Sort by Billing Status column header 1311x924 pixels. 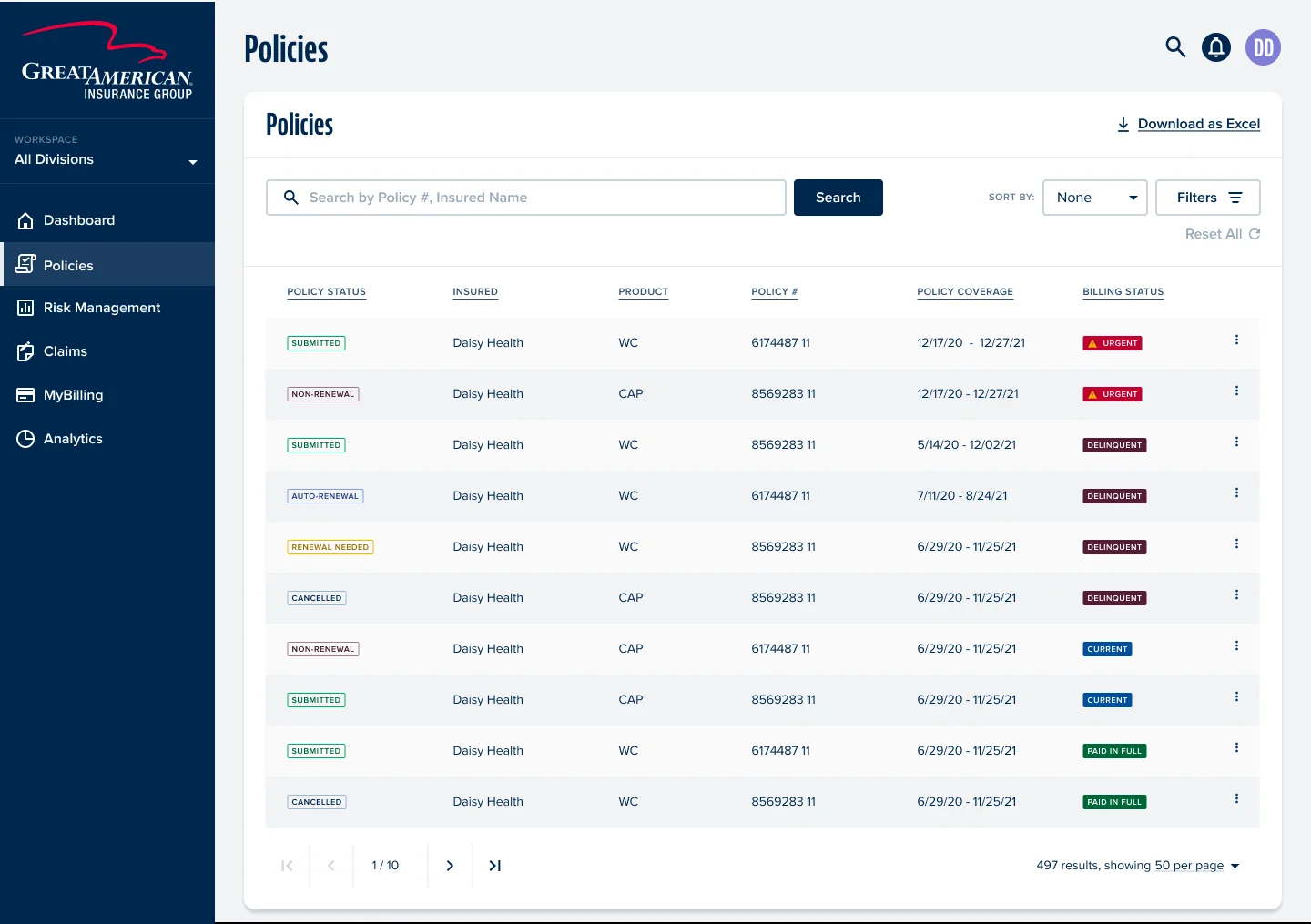1123,292
